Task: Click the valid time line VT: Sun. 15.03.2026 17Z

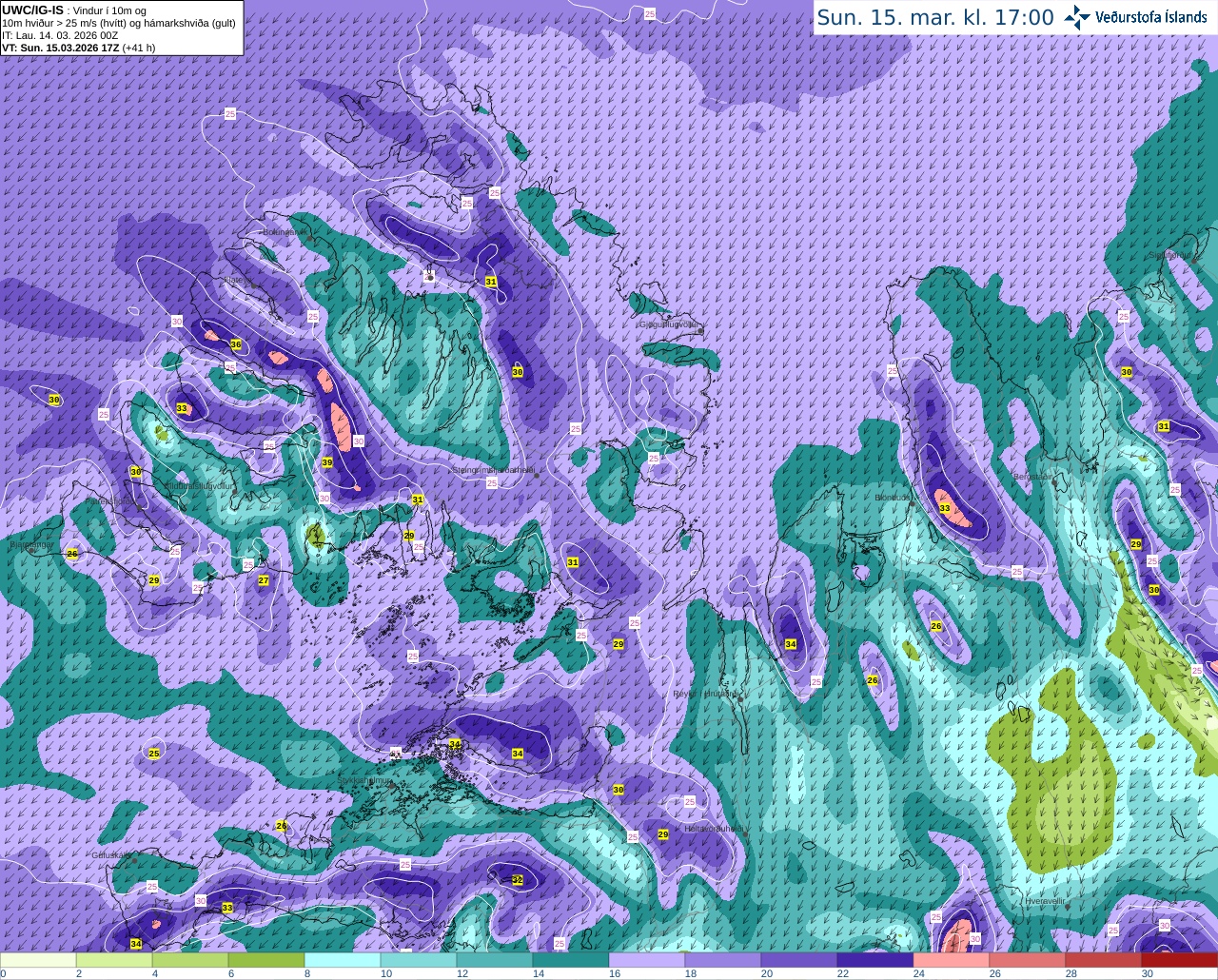Action: click(x=61, y=48)
